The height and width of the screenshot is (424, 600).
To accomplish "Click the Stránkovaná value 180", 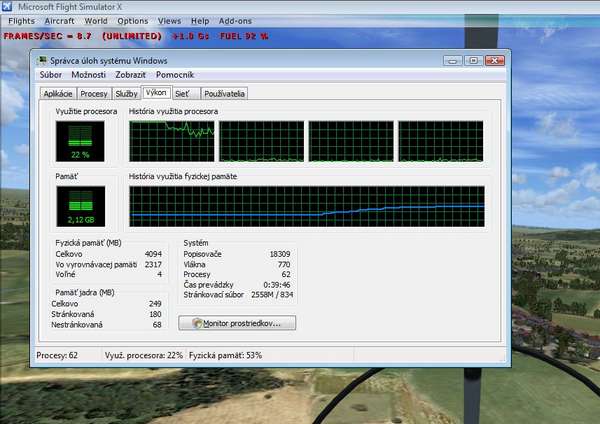I will click(155, 314).
